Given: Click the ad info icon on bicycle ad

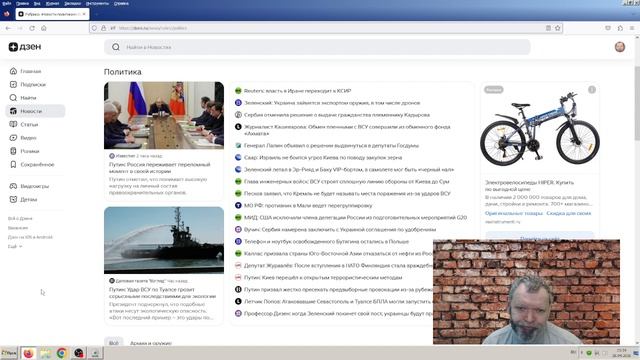Looking at the screenshot, I should [592, 89].
